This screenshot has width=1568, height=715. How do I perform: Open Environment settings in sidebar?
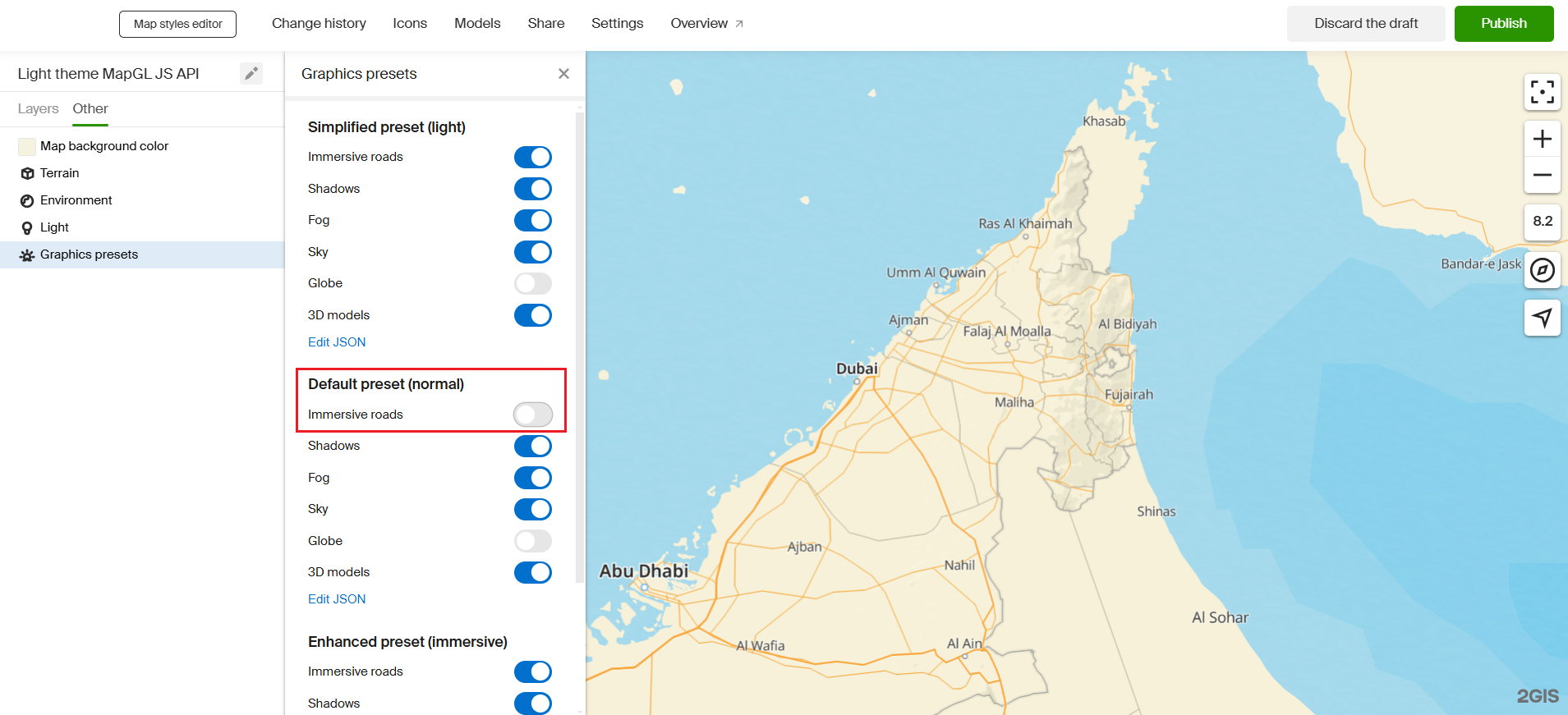[76, 200]
